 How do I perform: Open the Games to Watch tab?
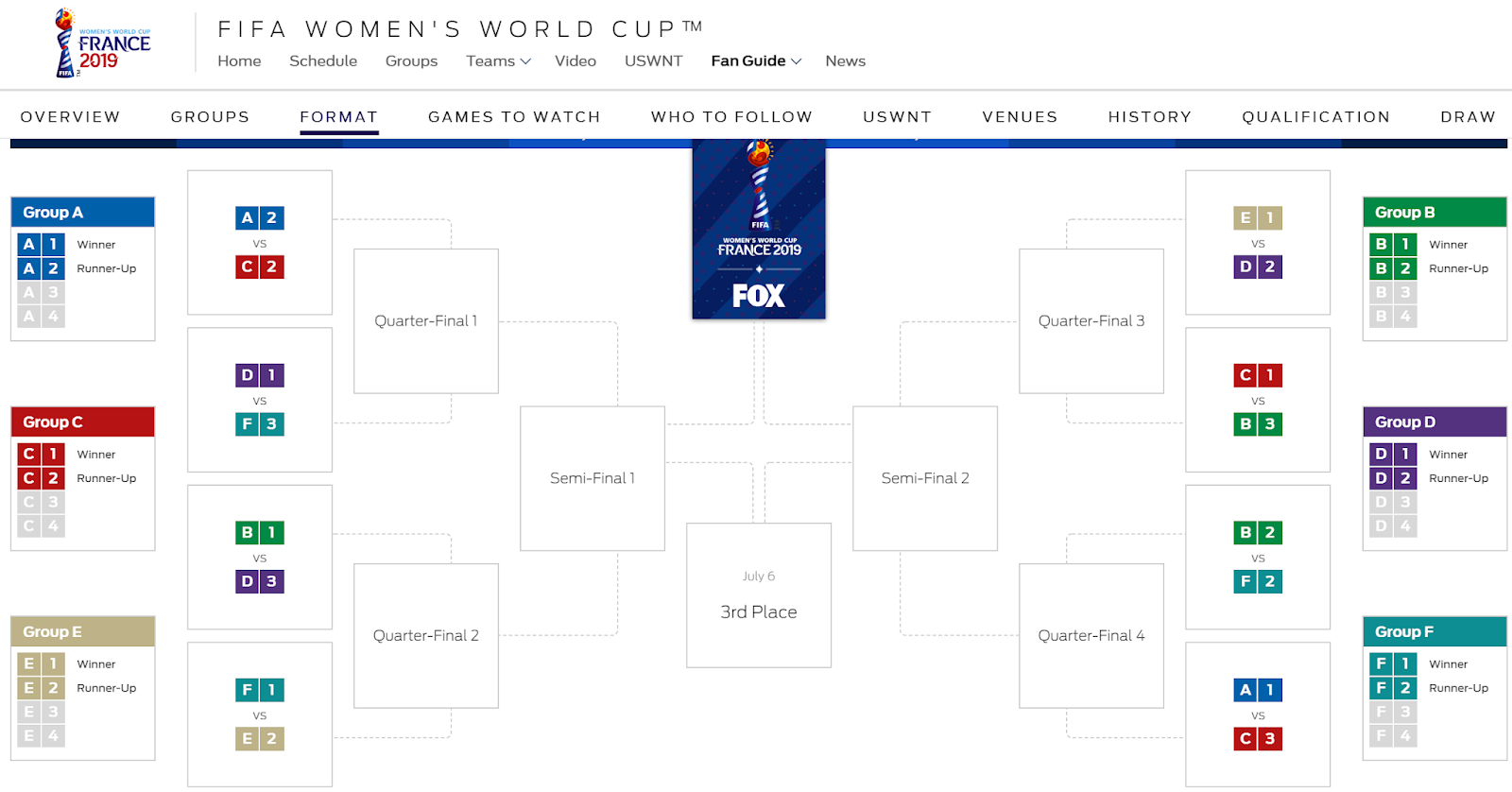[514, 117]
